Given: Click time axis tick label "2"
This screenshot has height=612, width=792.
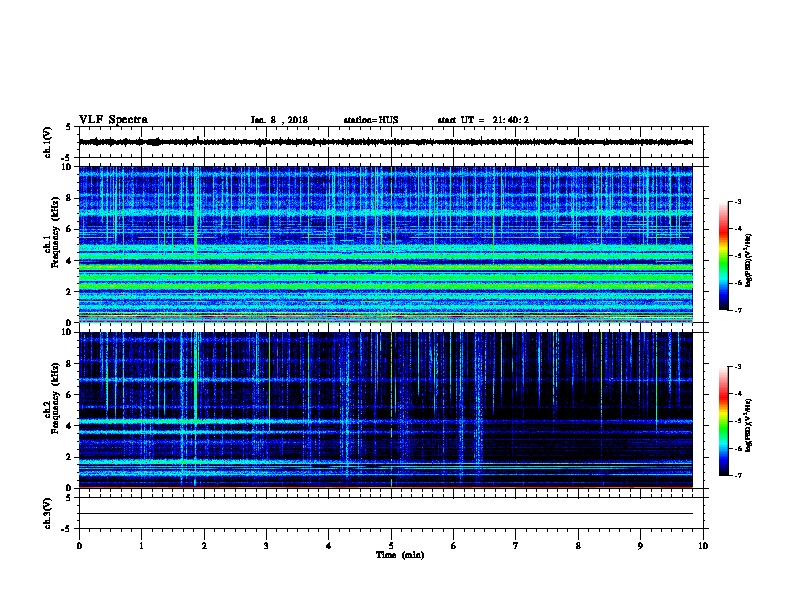Looking at the screenshot, I should 204,545.
